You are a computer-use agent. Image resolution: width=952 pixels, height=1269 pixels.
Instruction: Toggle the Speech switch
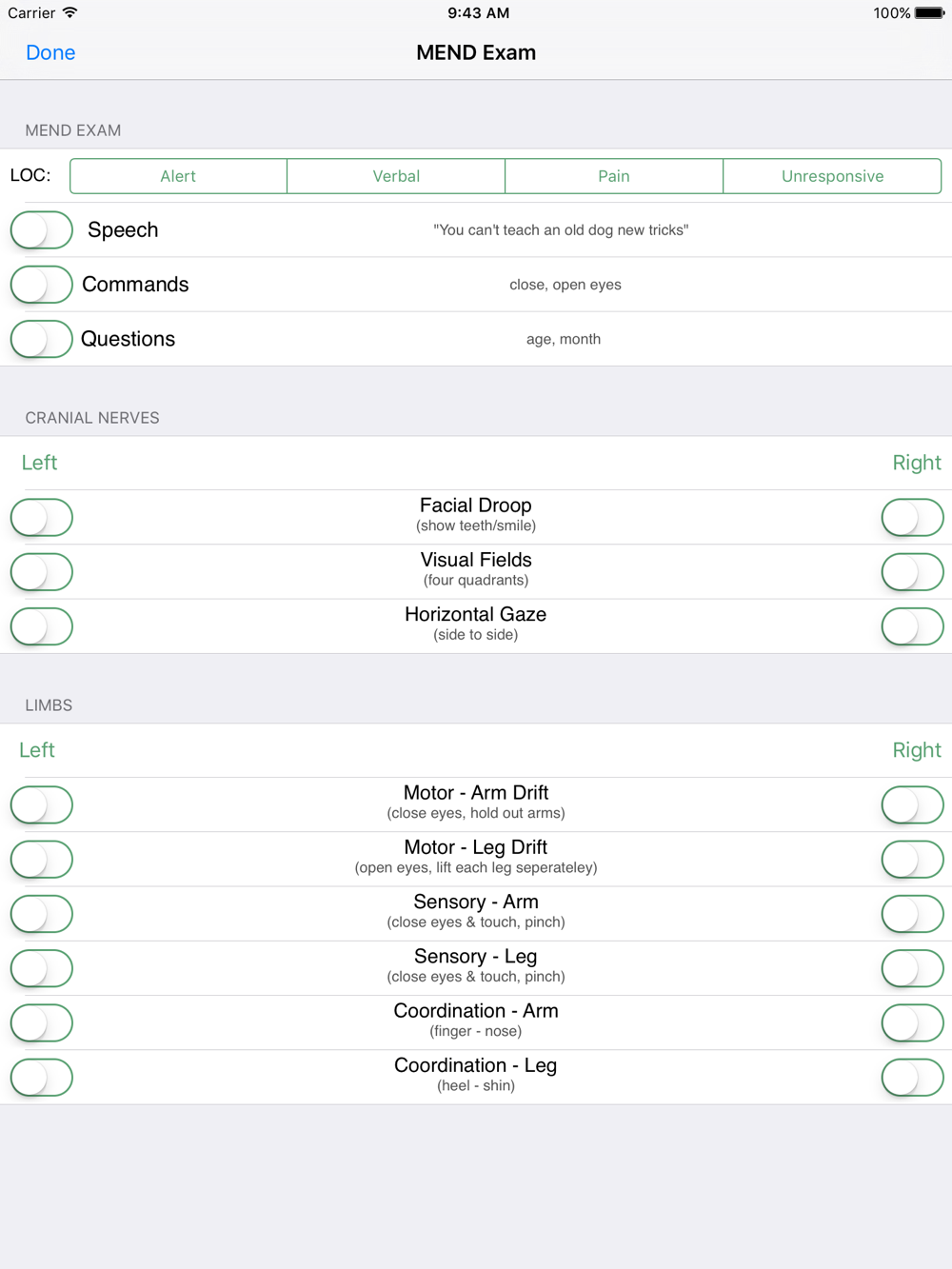[42, 230]
